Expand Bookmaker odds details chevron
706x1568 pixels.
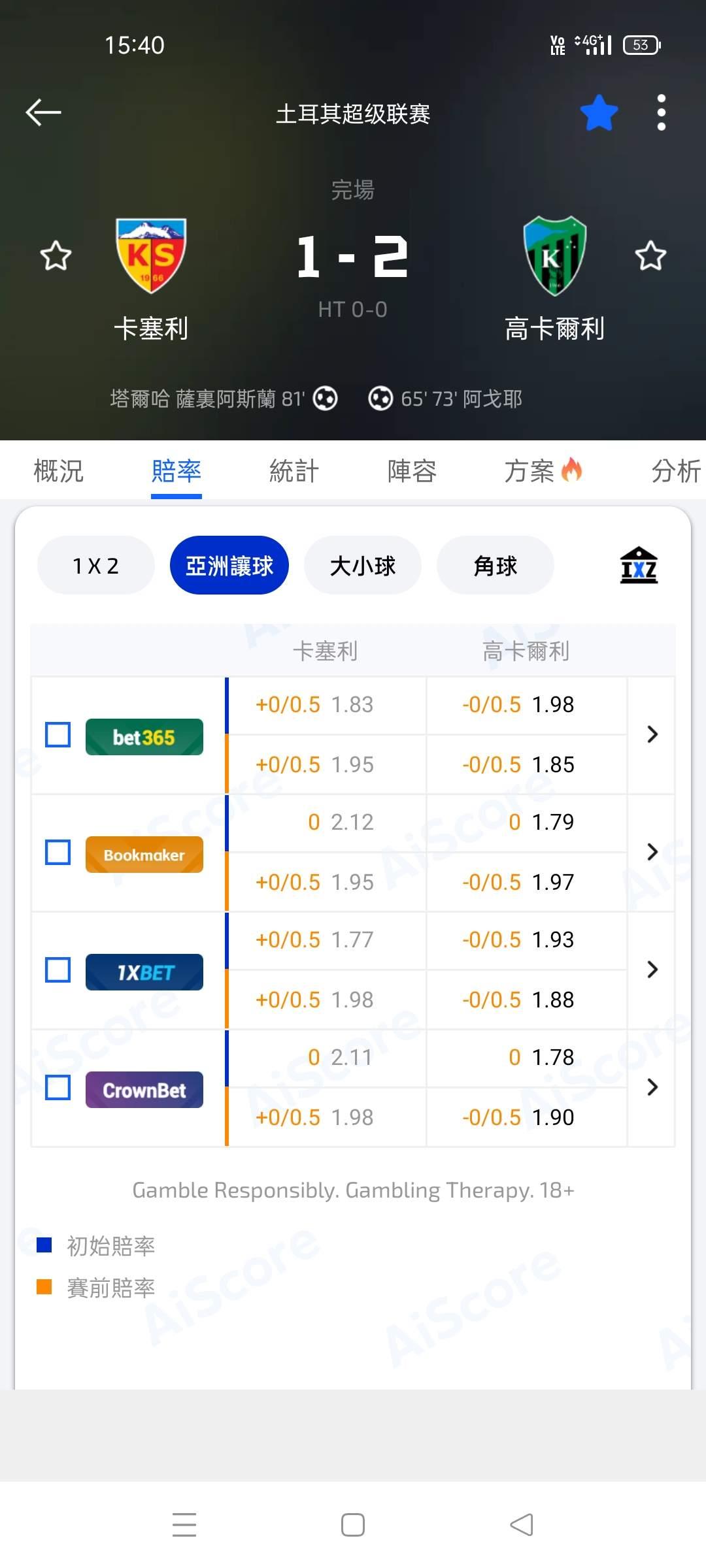[x=652, y=852]
